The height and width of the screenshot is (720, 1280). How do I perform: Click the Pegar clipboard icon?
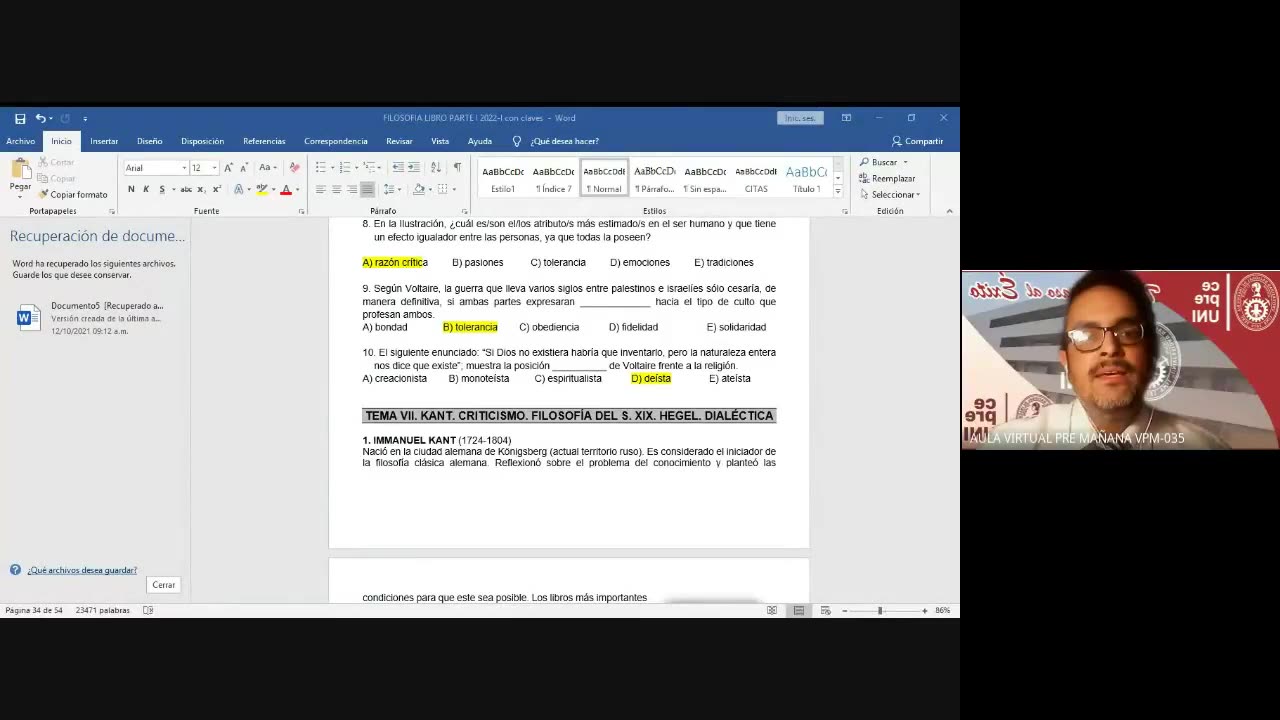point(20,169)
